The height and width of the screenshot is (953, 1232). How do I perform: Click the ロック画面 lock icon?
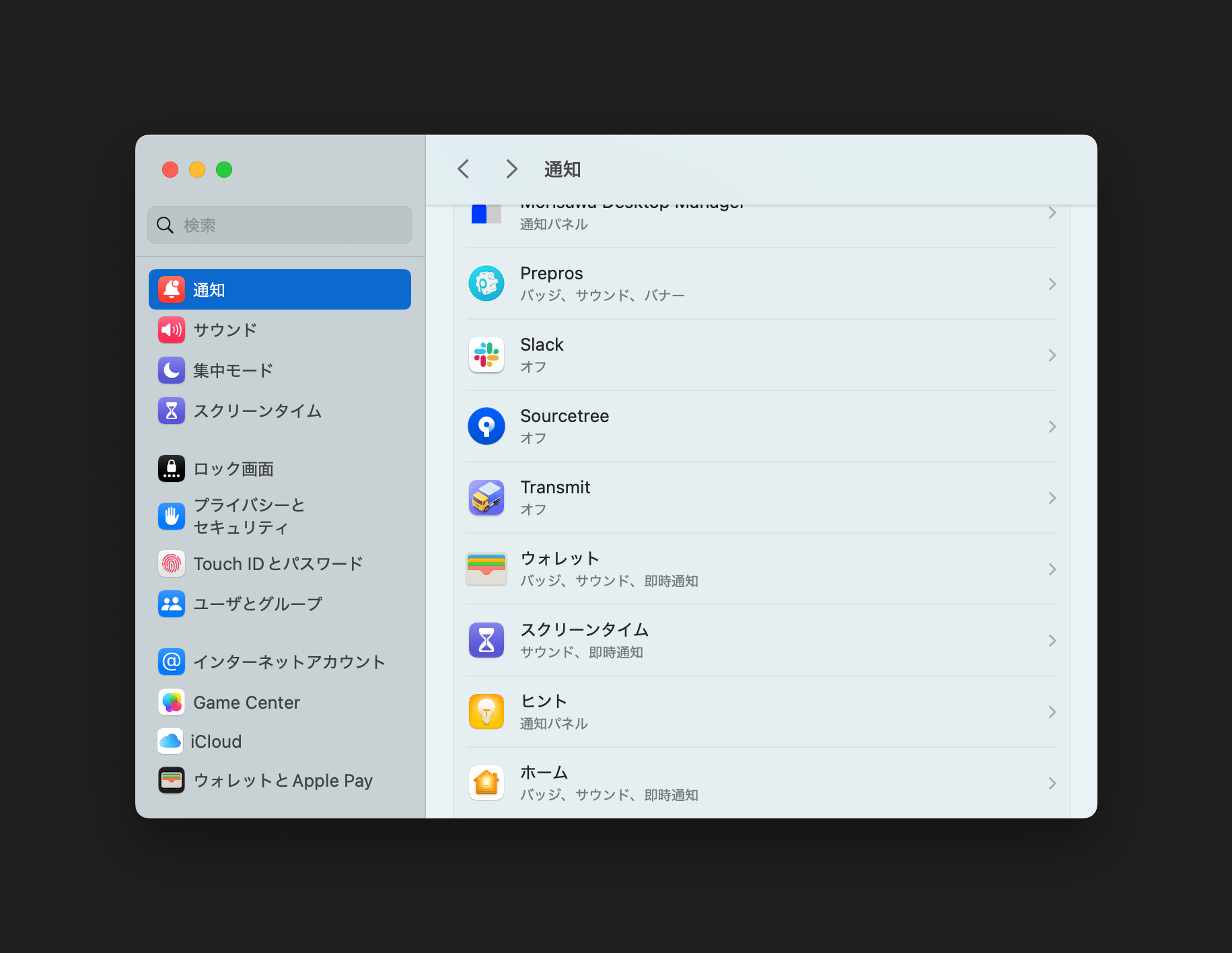coord(172,468)
